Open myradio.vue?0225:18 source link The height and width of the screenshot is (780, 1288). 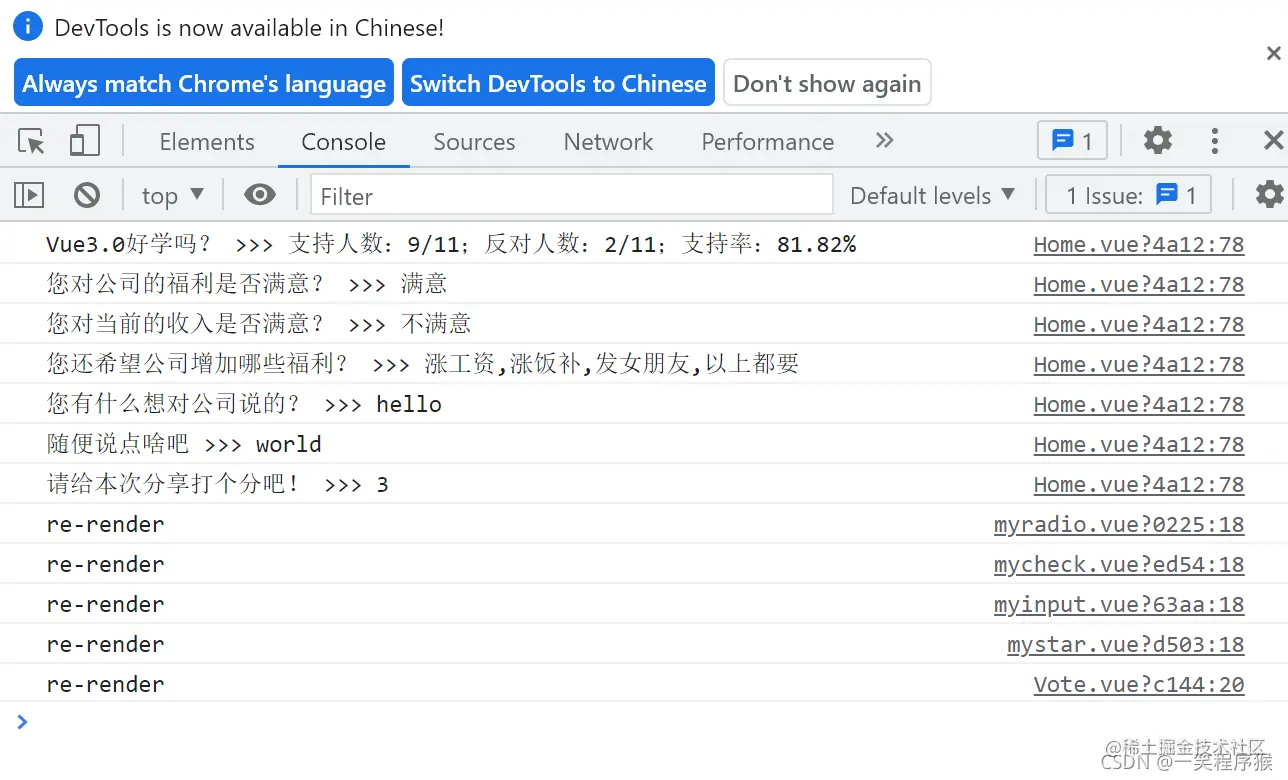click(1119, 525)
